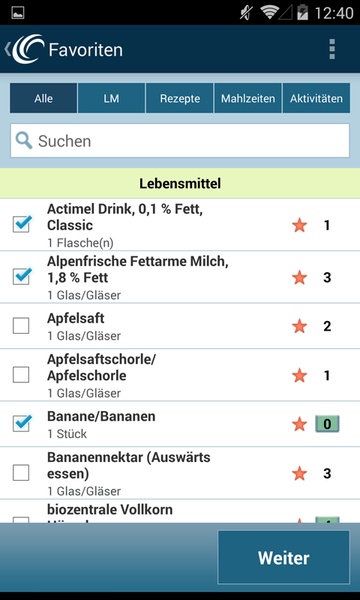Uncheck the Banane/Bananen checkbox

(21, 423)
